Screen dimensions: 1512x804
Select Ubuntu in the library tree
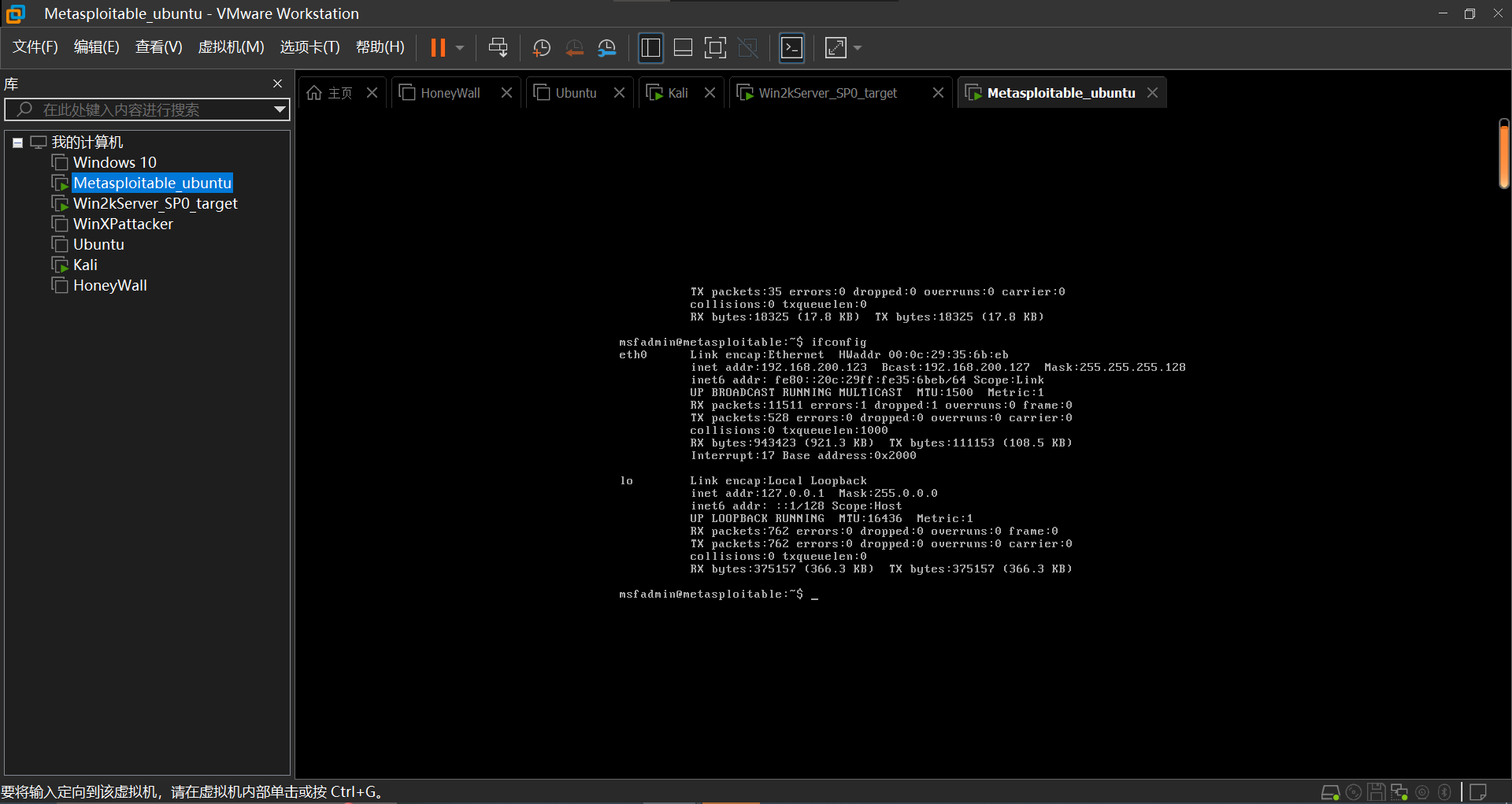click(98, 245)
